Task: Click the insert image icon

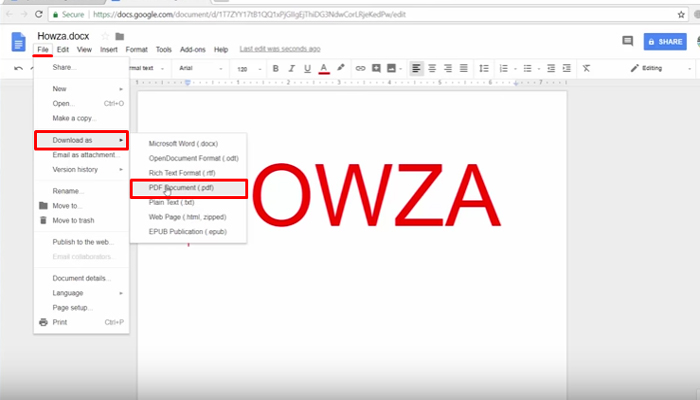Action: coord(392,68)
